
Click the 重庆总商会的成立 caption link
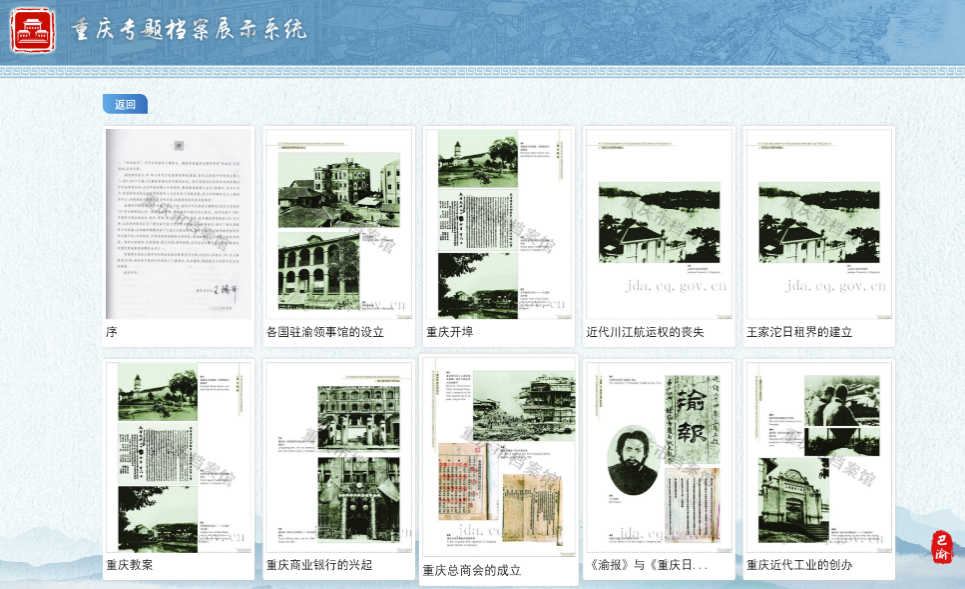(472, 571)
